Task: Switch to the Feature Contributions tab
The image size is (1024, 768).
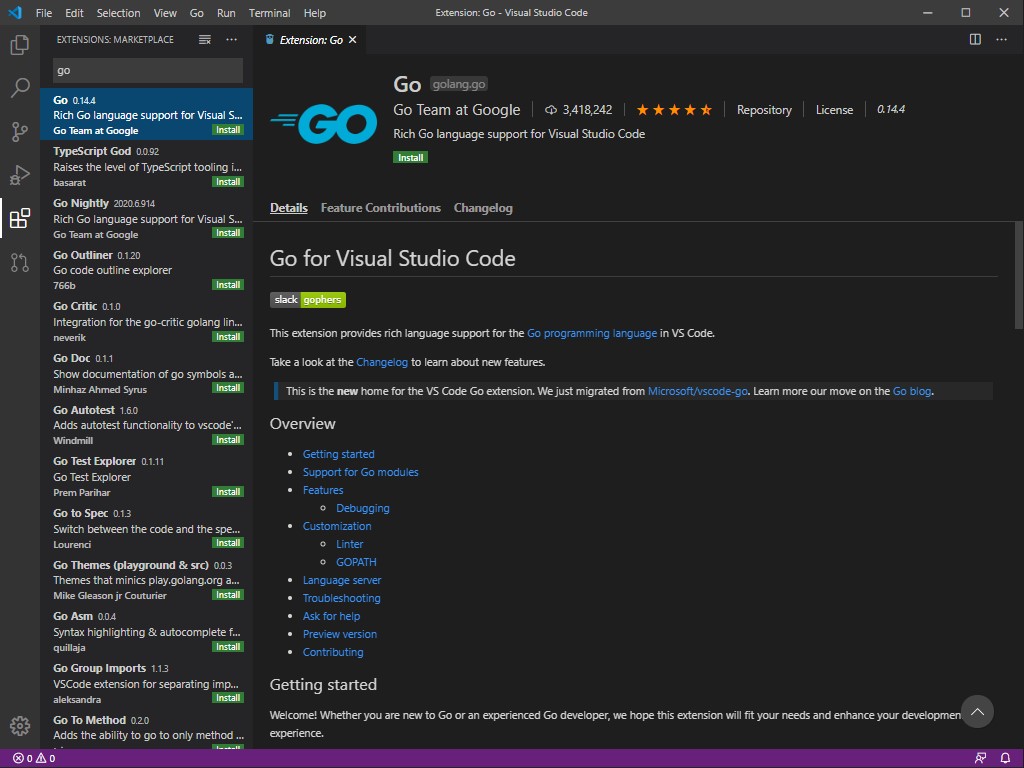Action: 380,207
